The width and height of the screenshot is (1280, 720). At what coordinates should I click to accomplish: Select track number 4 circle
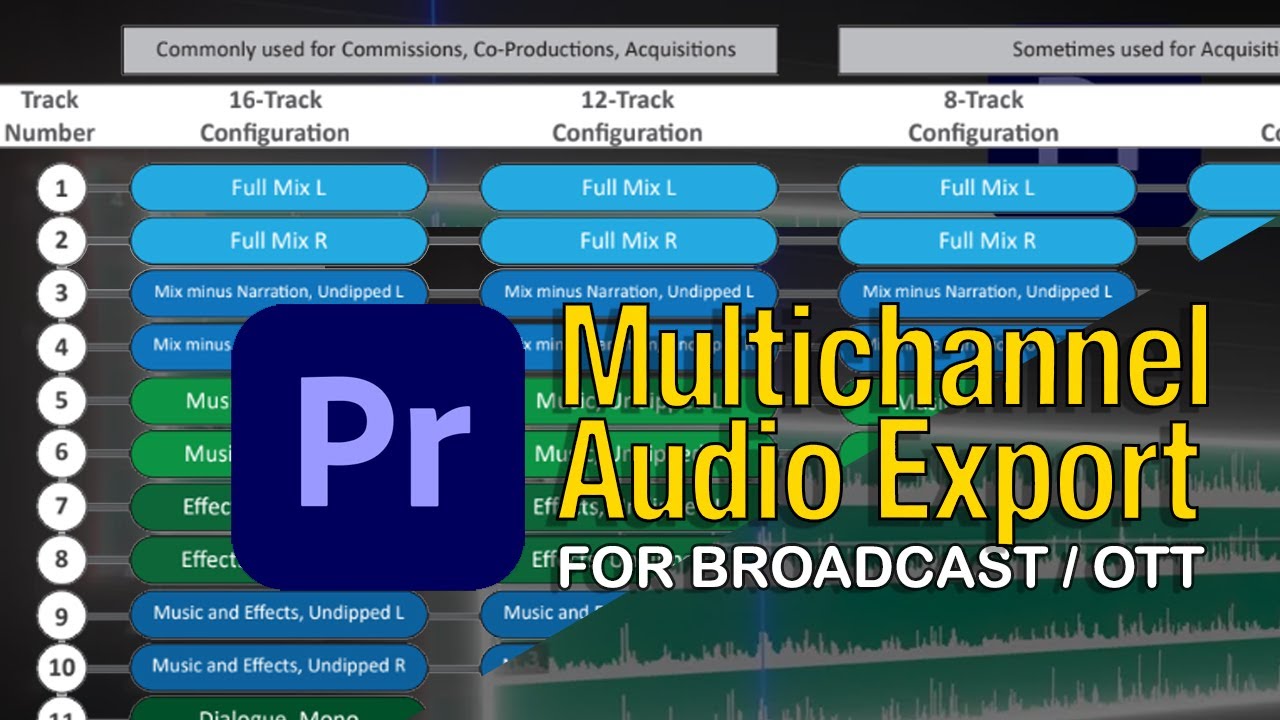coord(62,348)
